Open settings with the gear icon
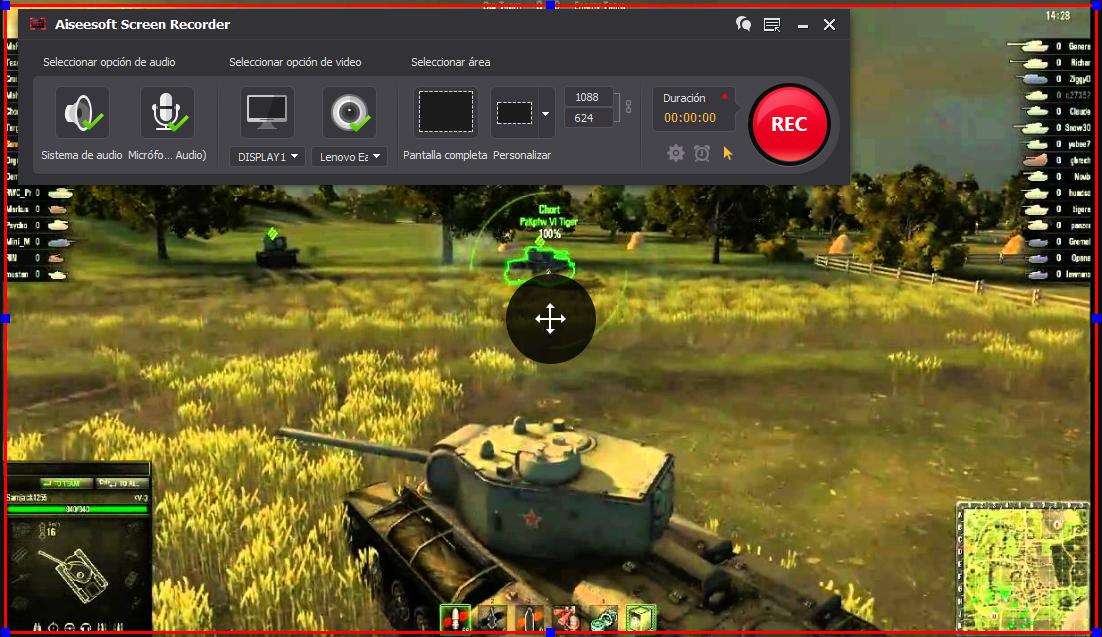This screenshot has width=1102, height=637. click(x=675, y=153)
